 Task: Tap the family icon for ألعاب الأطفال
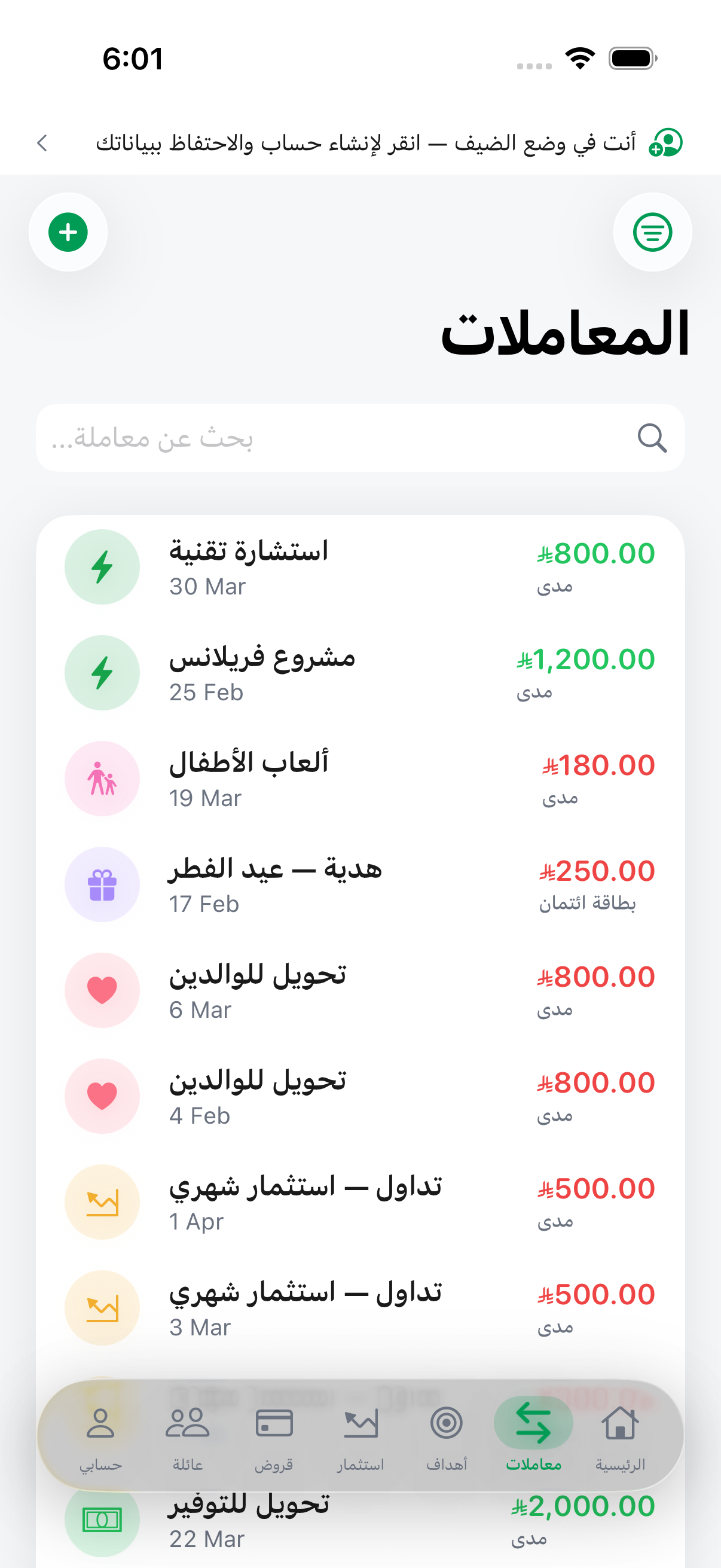pyautogui.click(x=102, y=779)
